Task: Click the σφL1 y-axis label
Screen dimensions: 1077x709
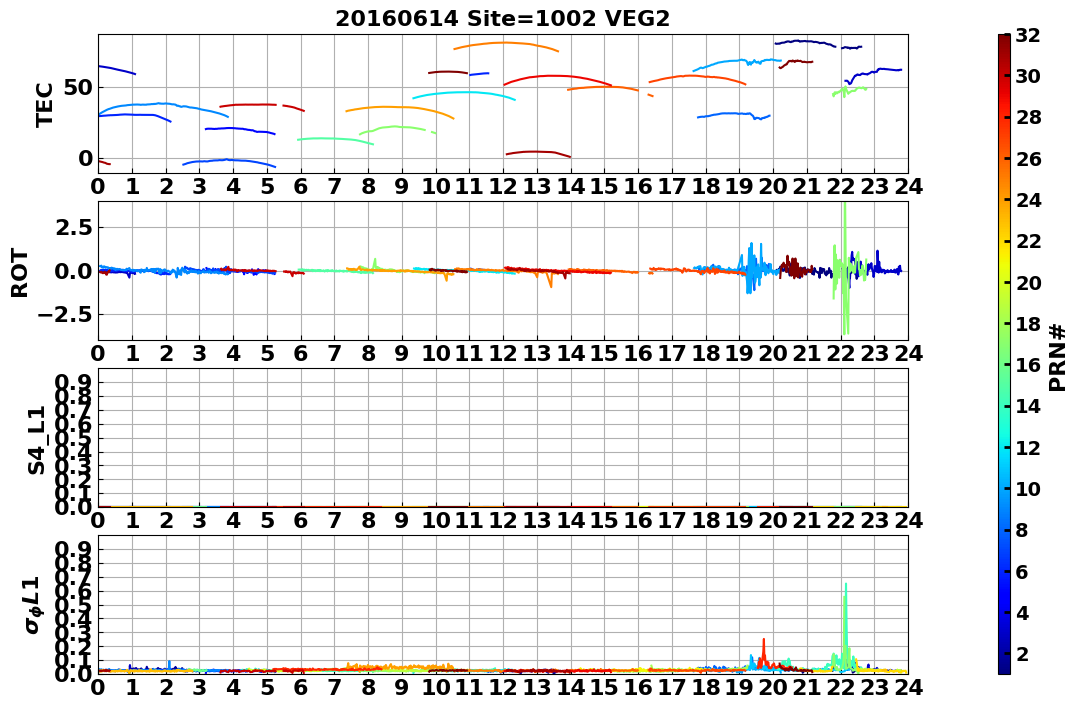Action: [x=34, y=605]
